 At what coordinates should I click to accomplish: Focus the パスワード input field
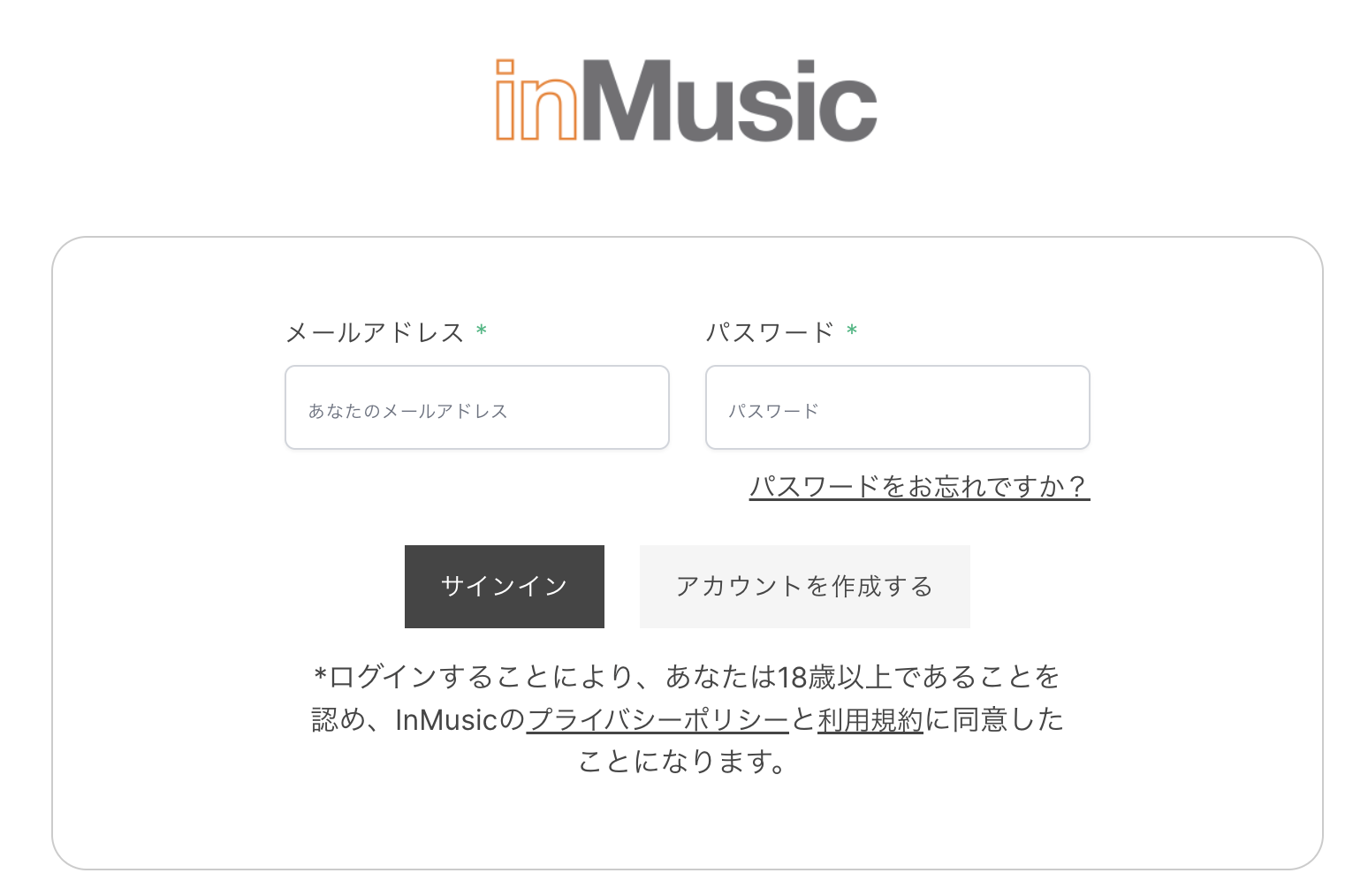tap(898, 407)
